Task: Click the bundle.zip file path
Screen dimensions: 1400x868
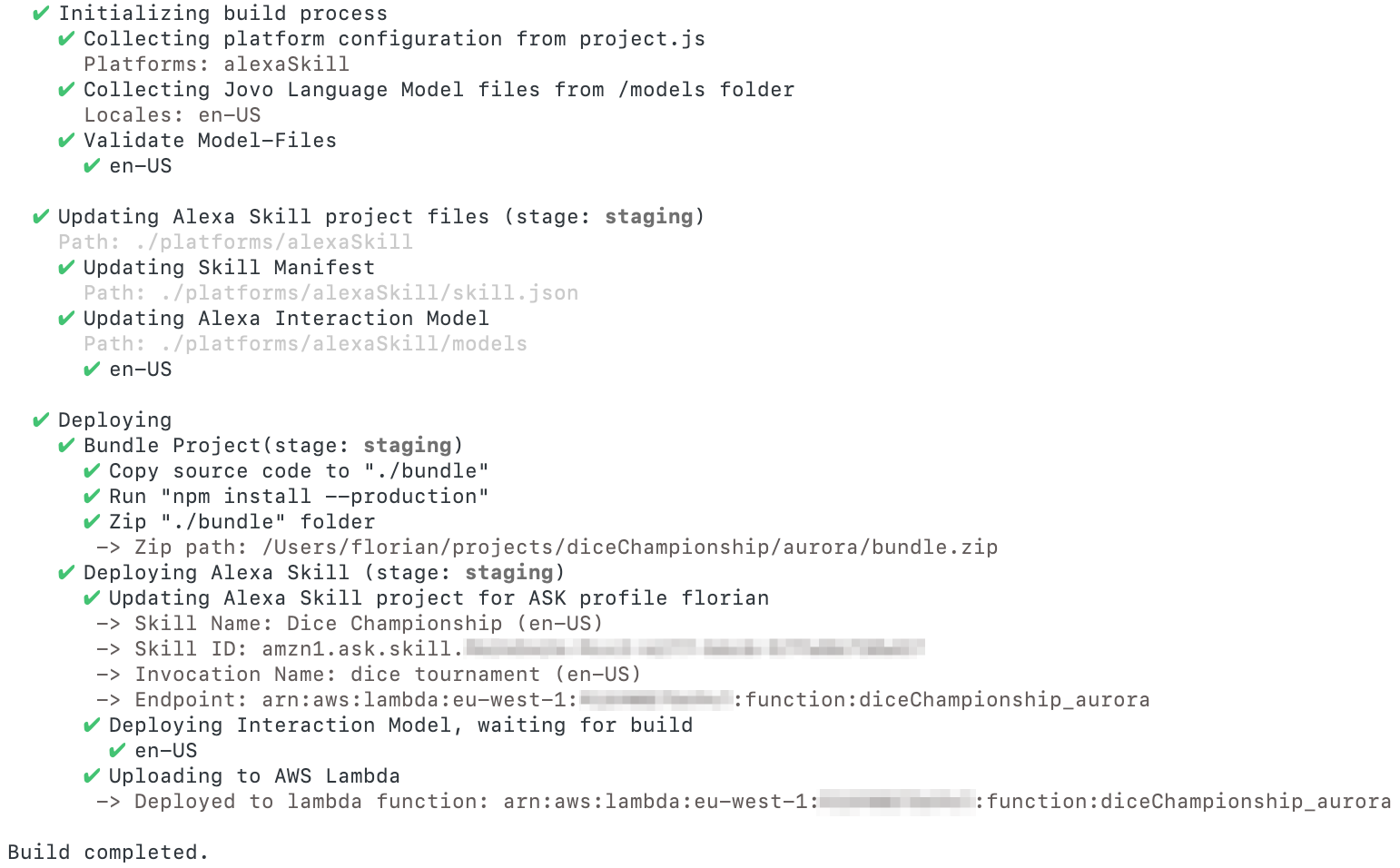Action: 629,547
